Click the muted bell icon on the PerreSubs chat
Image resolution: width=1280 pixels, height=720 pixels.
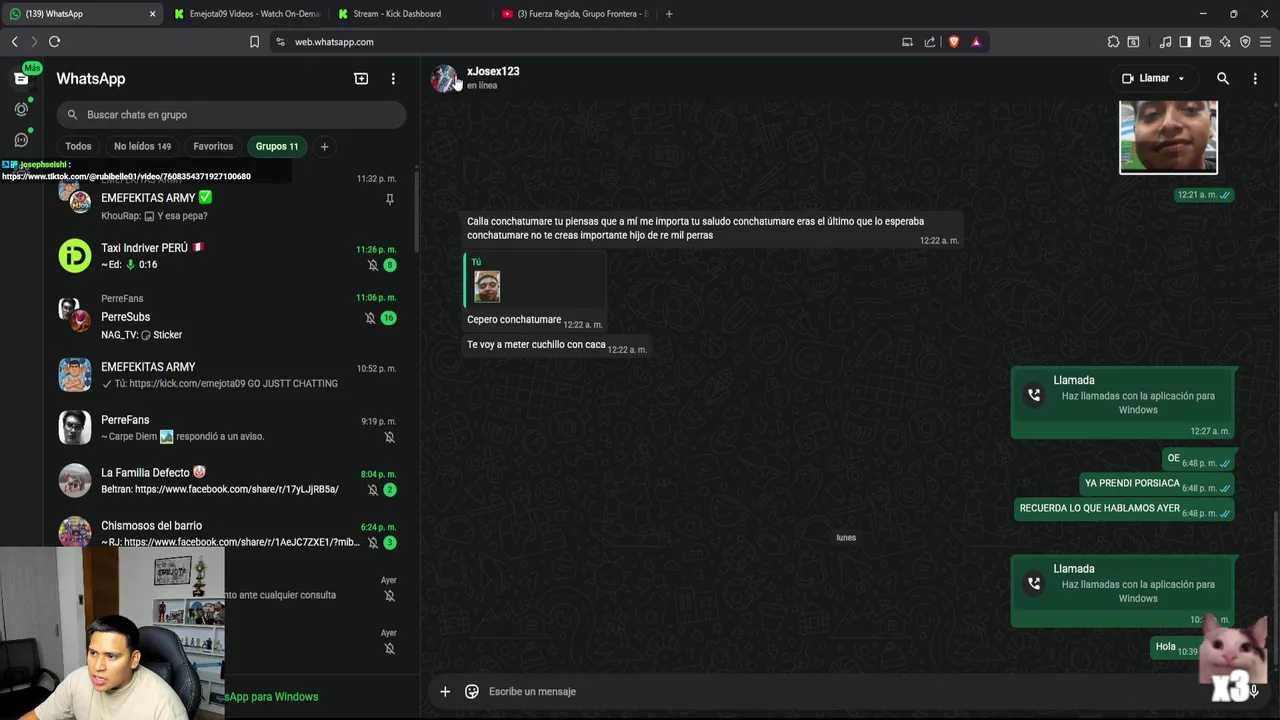click(x=370, y=318)
